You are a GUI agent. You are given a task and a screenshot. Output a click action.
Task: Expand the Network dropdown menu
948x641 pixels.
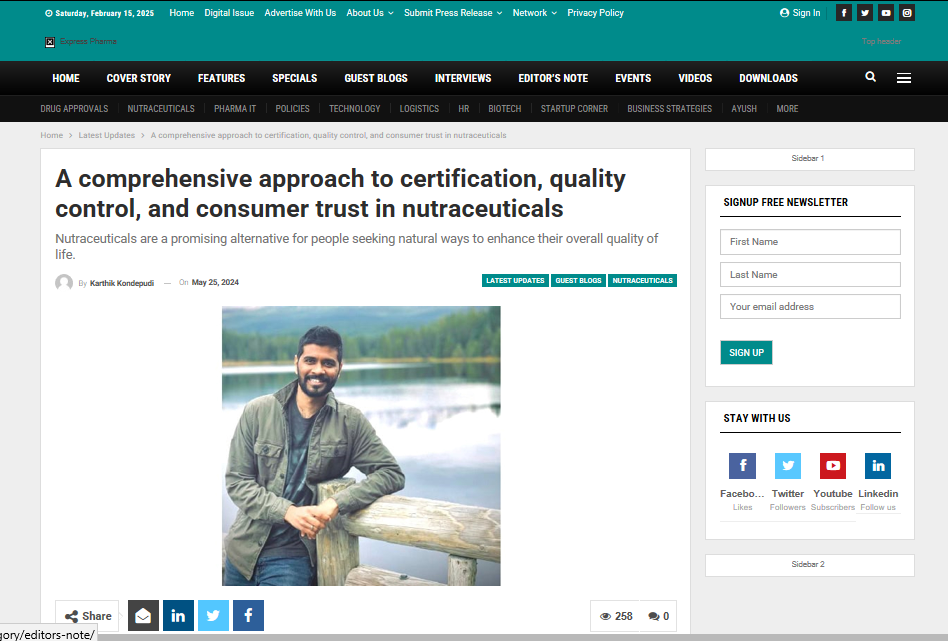tap(534, 13)
